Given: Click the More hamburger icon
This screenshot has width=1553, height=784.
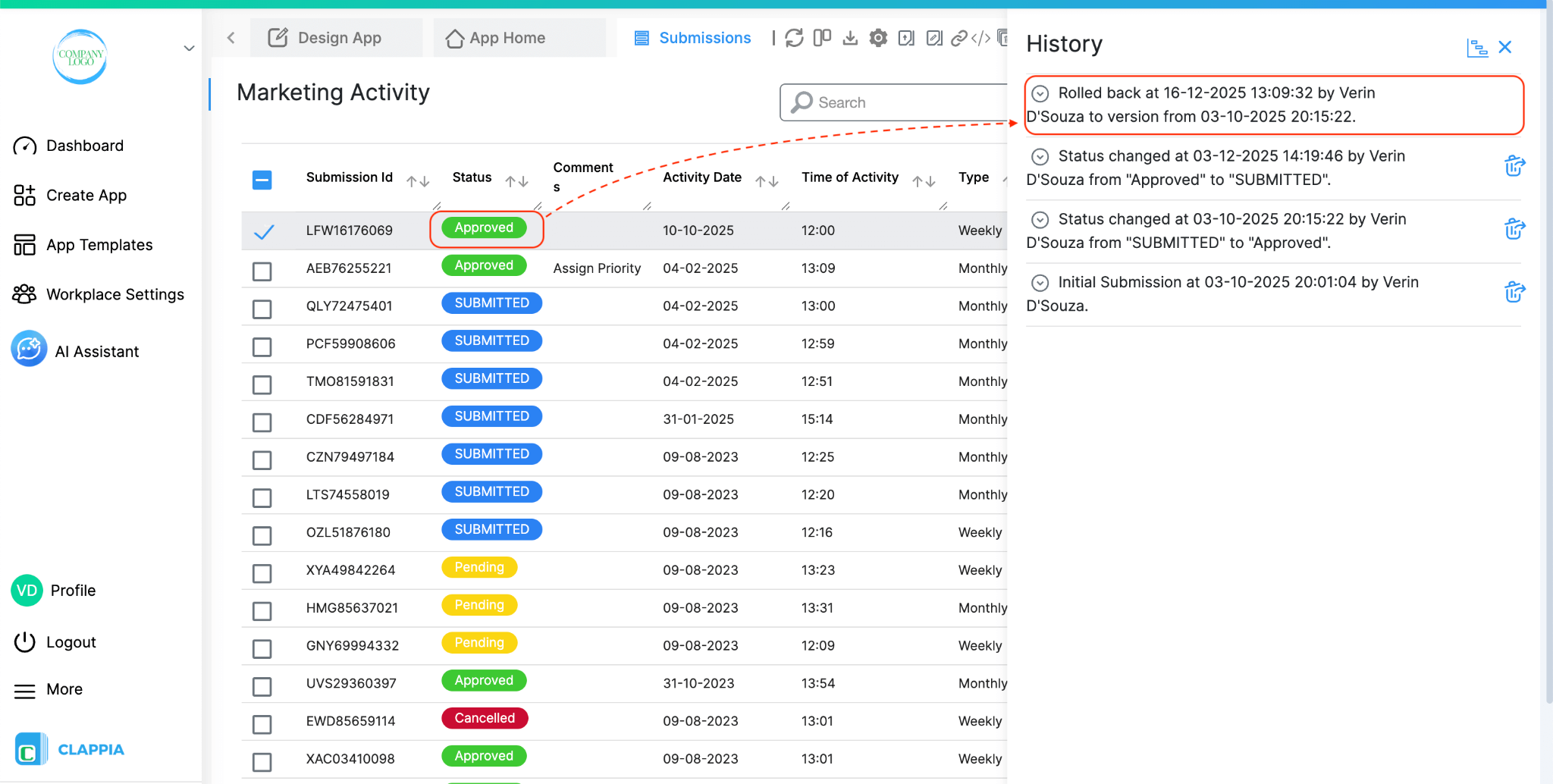Looking at the screenshot, I should (25, 691).
